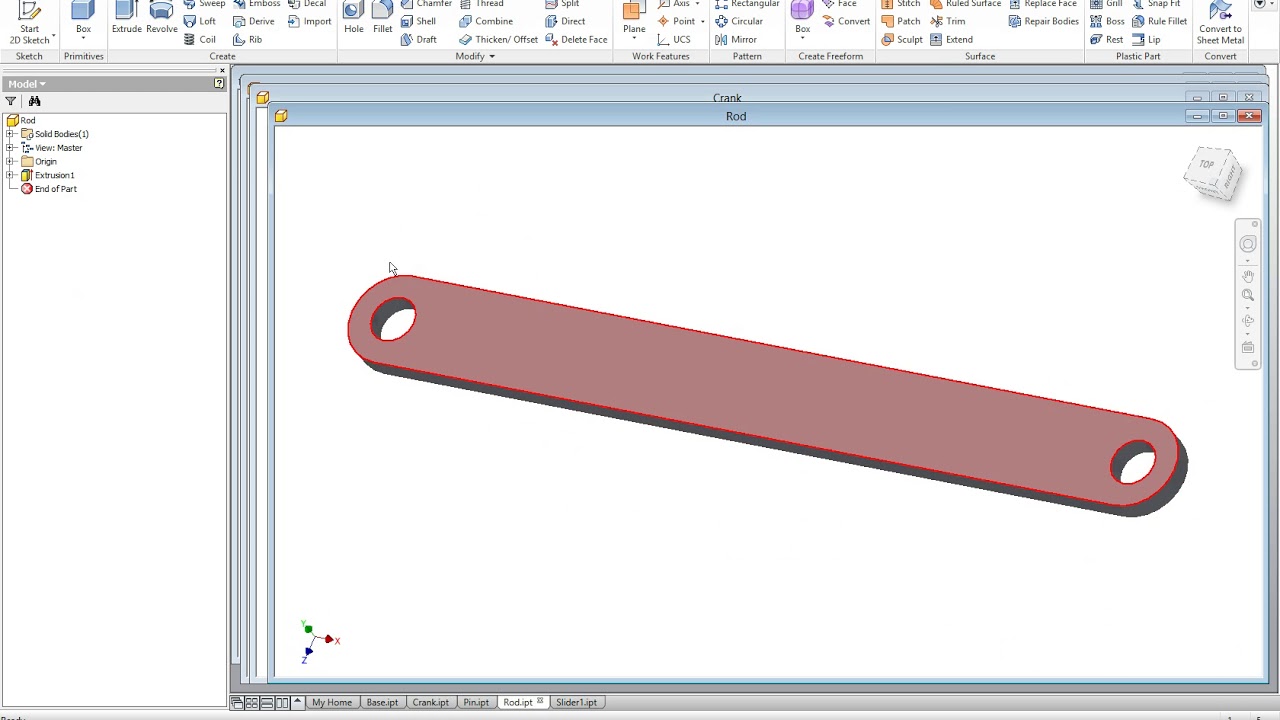Select Zoom in navigation bar
The image size is (1280, 720).
pyautogui.click(x=1247, y=295)
